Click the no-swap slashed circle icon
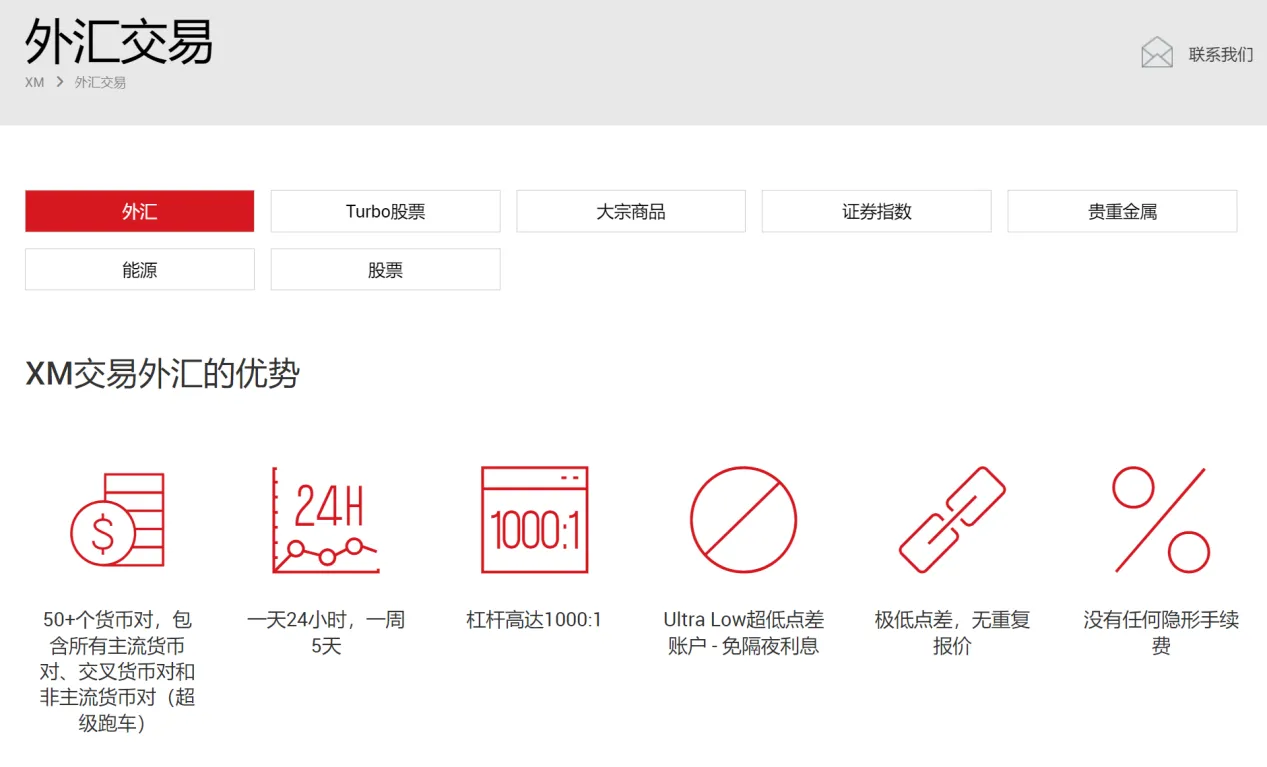Screen dimensions: 1267x767 743,520
